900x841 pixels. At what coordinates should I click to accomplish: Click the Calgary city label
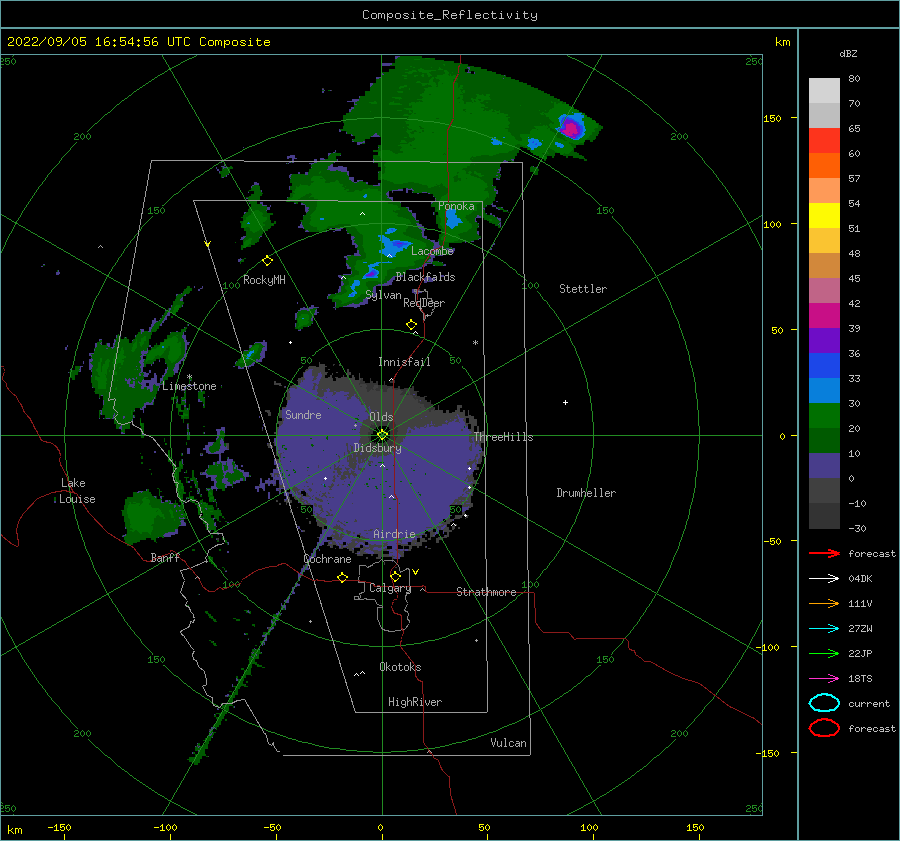tap(390, 588)
